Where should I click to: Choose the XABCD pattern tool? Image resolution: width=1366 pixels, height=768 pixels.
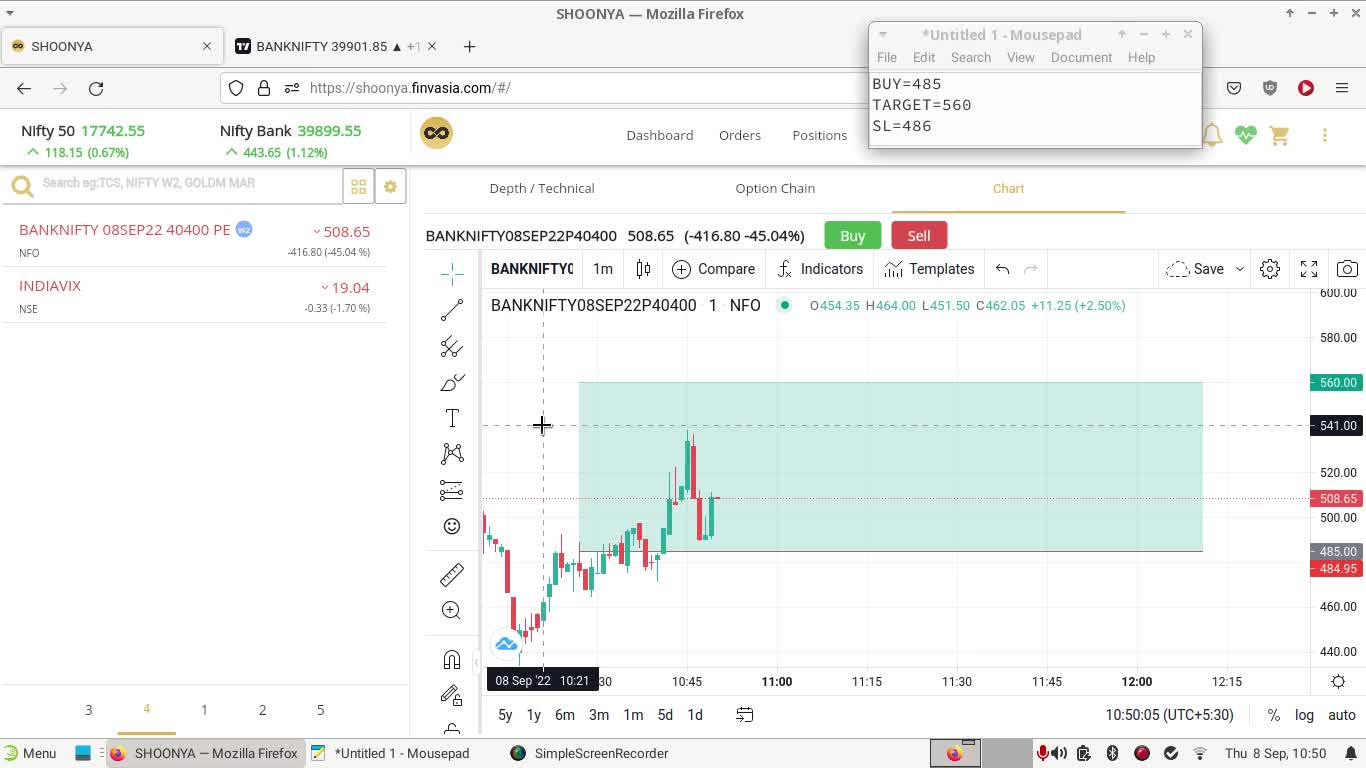coord(452,454)
